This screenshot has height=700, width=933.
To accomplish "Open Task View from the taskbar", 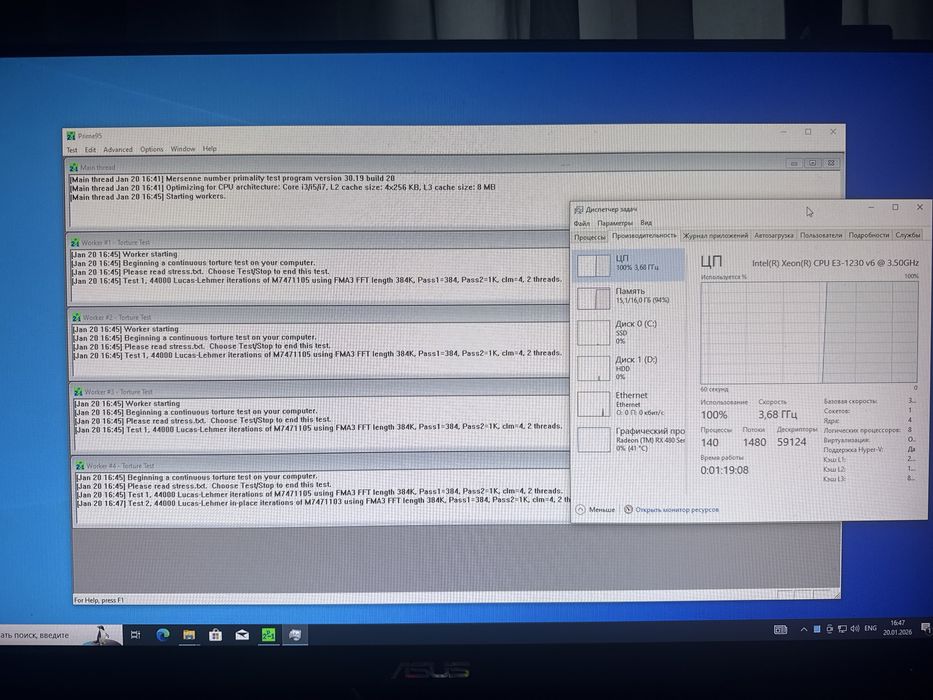I will click(x=135, y=635).
